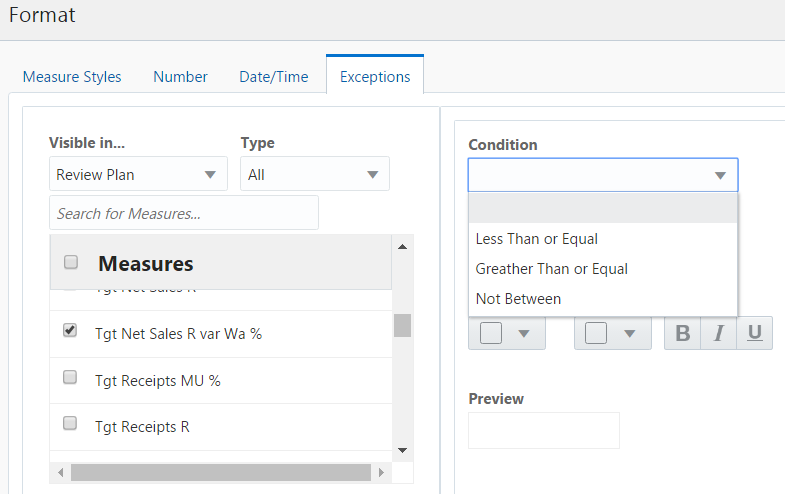Toggle Underline text formatting
785x494 pixels.
coord(754,333)
